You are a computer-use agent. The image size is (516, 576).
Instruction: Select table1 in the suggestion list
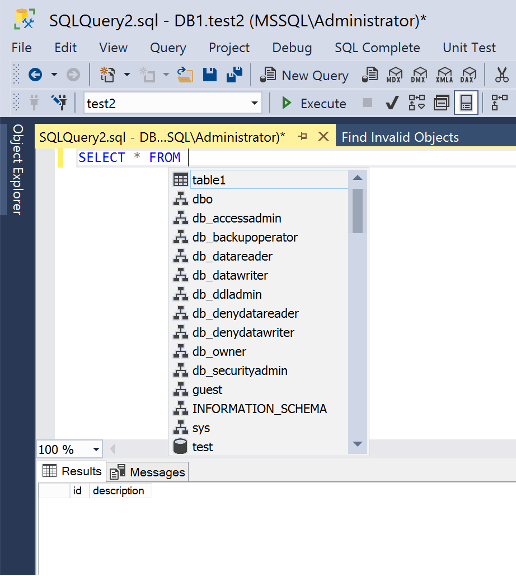click(x=260, y=180)
